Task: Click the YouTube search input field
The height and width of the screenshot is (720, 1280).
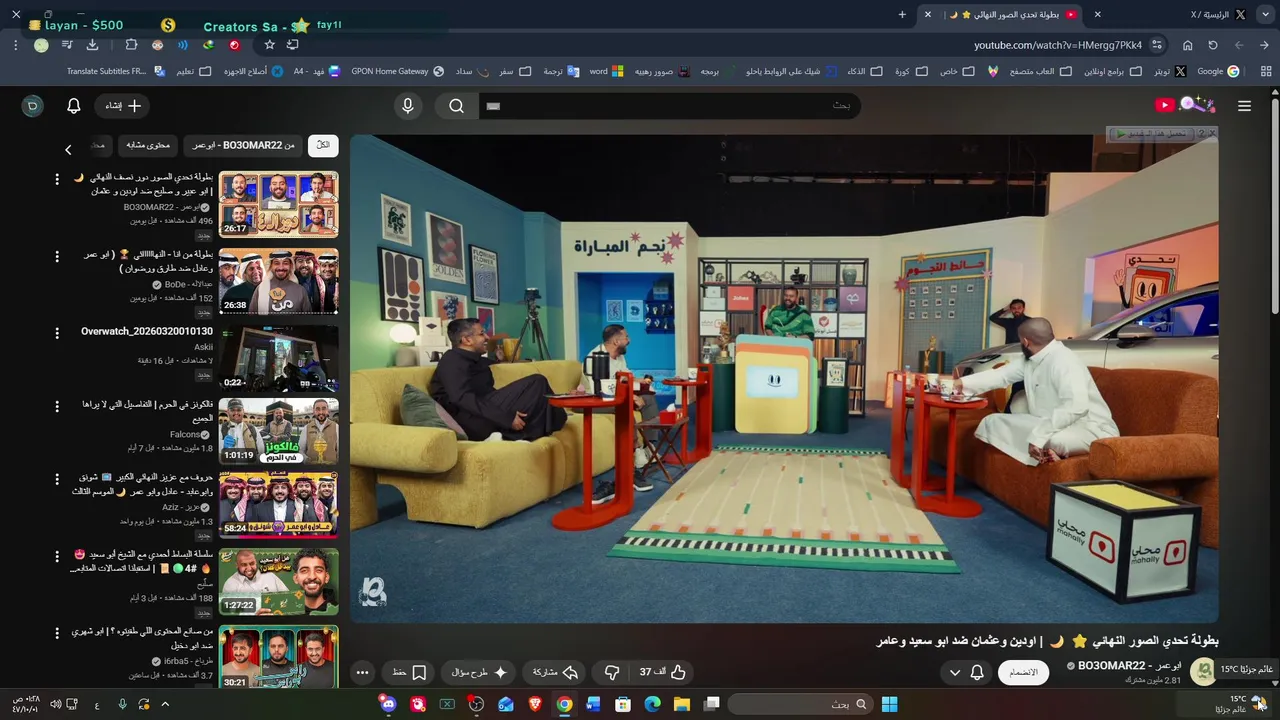Action: tap(670, 106)
